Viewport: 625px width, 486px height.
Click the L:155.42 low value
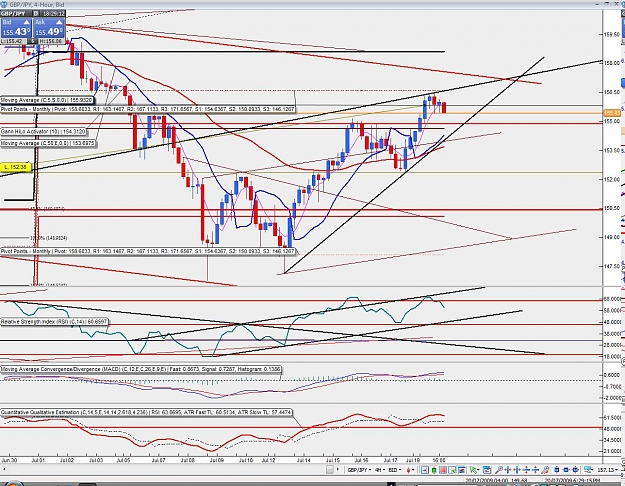tap(14, 41)
